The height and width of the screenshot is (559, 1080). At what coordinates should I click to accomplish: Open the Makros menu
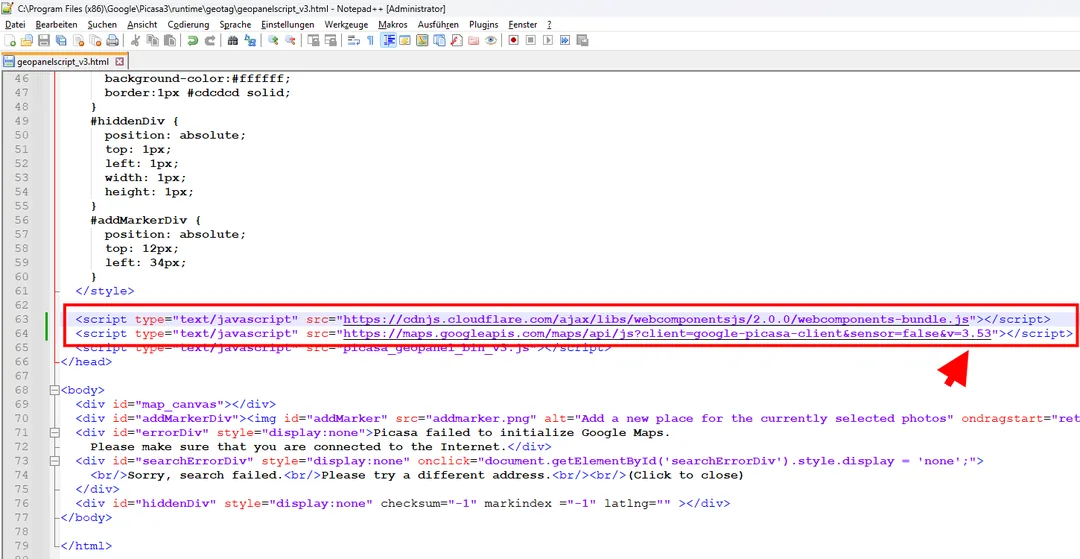[393, 25]
